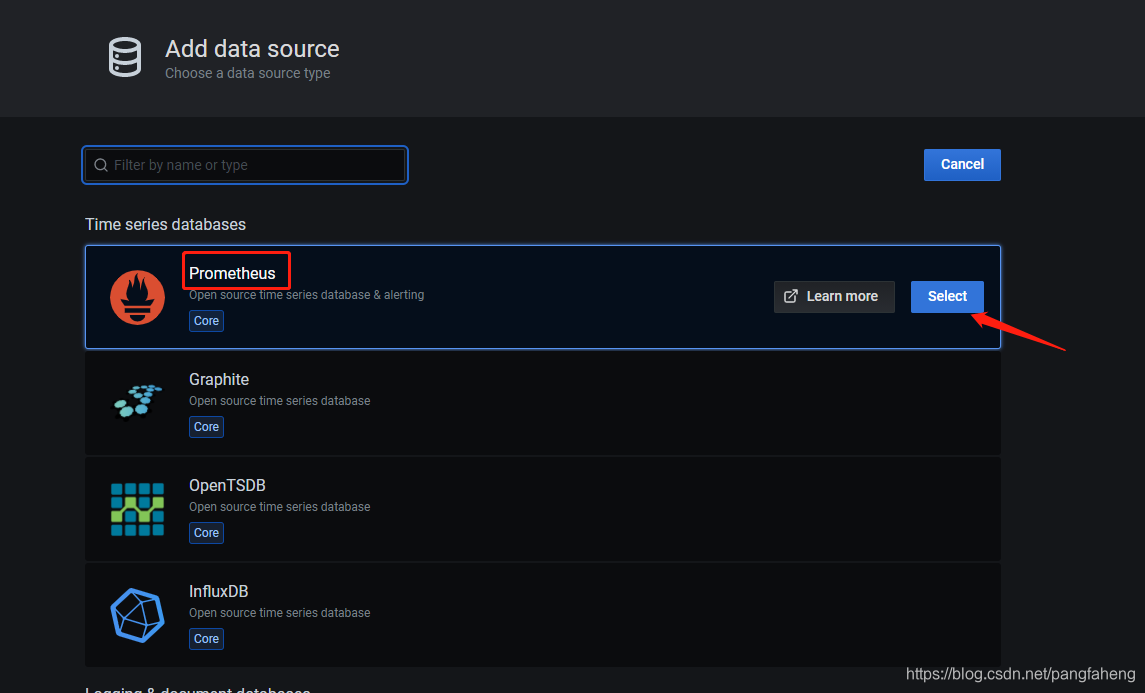
Task: Click 'Open source time series database & alerting' text
Action: pos(307,295)
